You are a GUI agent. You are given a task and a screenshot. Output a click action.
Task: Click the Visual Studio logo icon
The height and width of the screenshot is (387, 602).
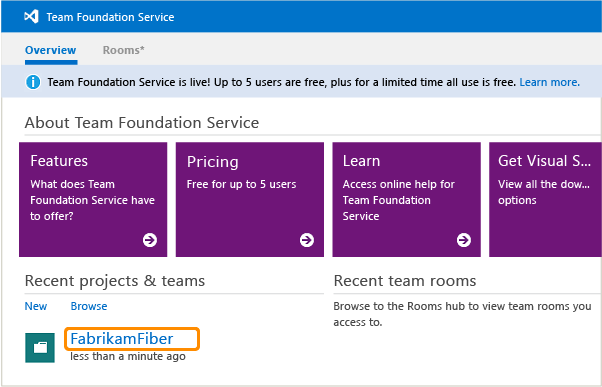[x=31, y=17]
